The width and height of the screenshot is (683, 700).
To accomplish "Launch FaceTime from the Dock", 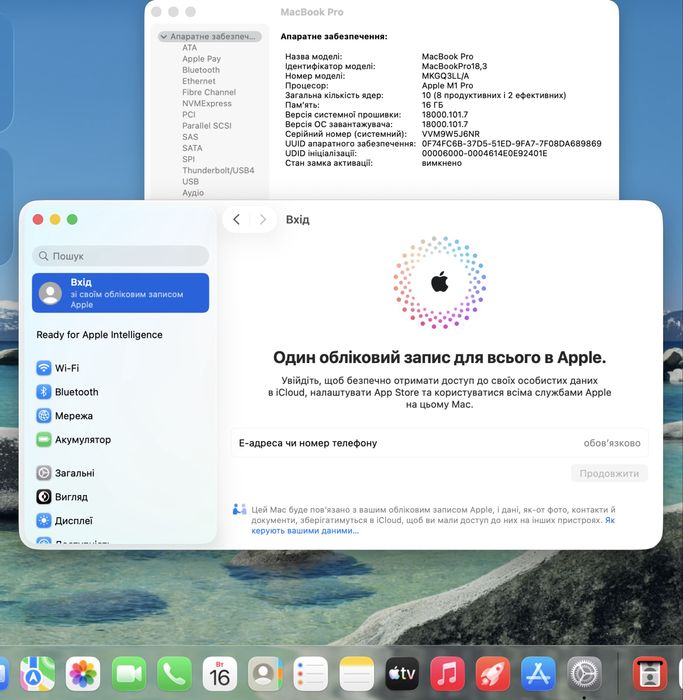I will click(x=129, y=673).
